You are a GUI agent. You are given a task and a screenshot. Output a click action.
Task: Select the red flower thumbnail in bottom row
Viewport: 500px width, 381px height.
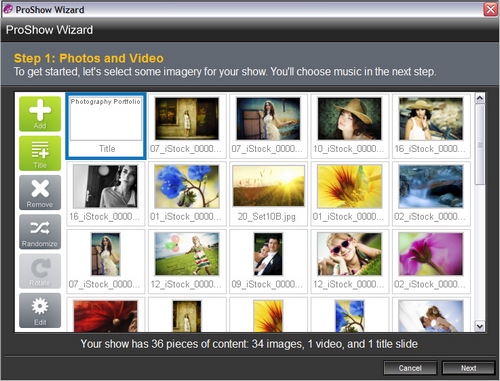(105, 316)
